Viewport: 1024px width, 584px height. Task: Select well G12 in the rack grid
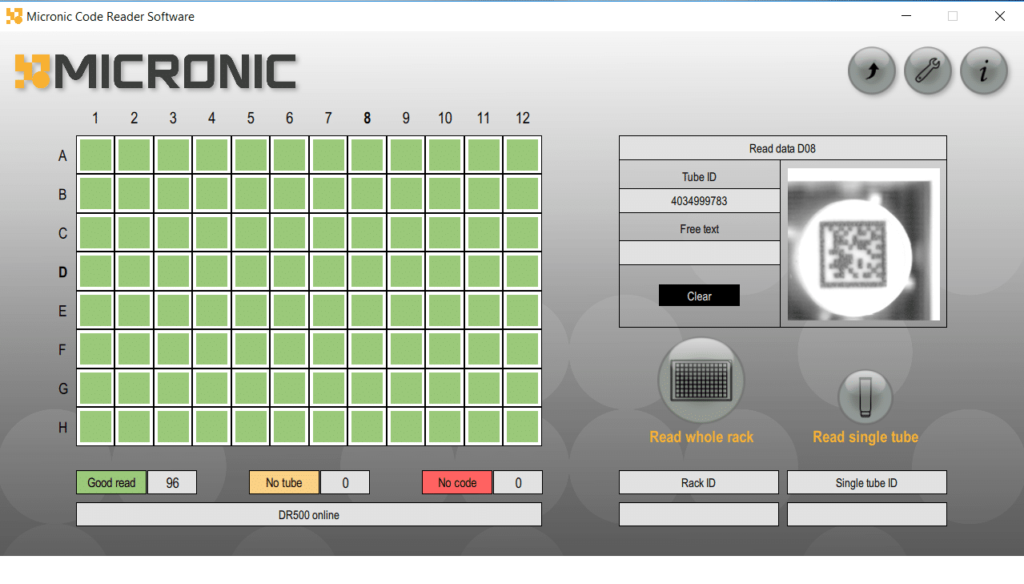pyautogui.click(x=522, y=388)
